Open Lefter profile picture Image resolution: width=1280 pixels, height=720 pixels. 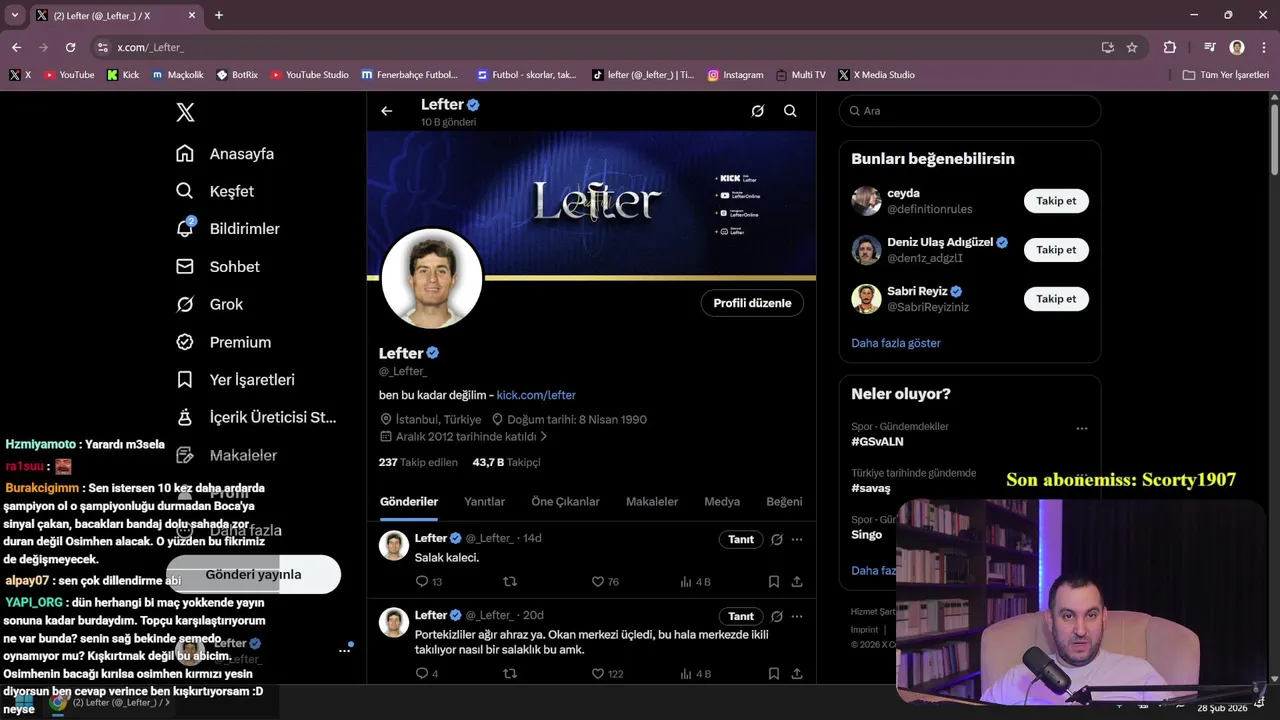[x=432, y=279]
